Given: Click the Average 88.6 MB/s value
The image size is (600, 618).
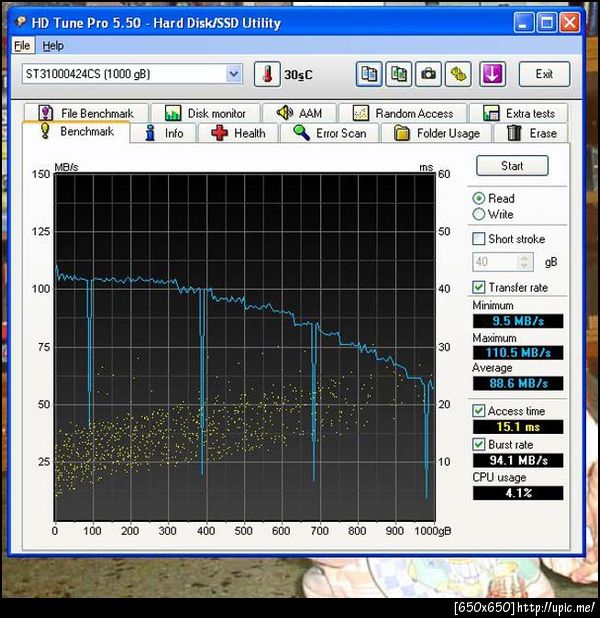Looking at the screenshot, I should tap(518, 383).
